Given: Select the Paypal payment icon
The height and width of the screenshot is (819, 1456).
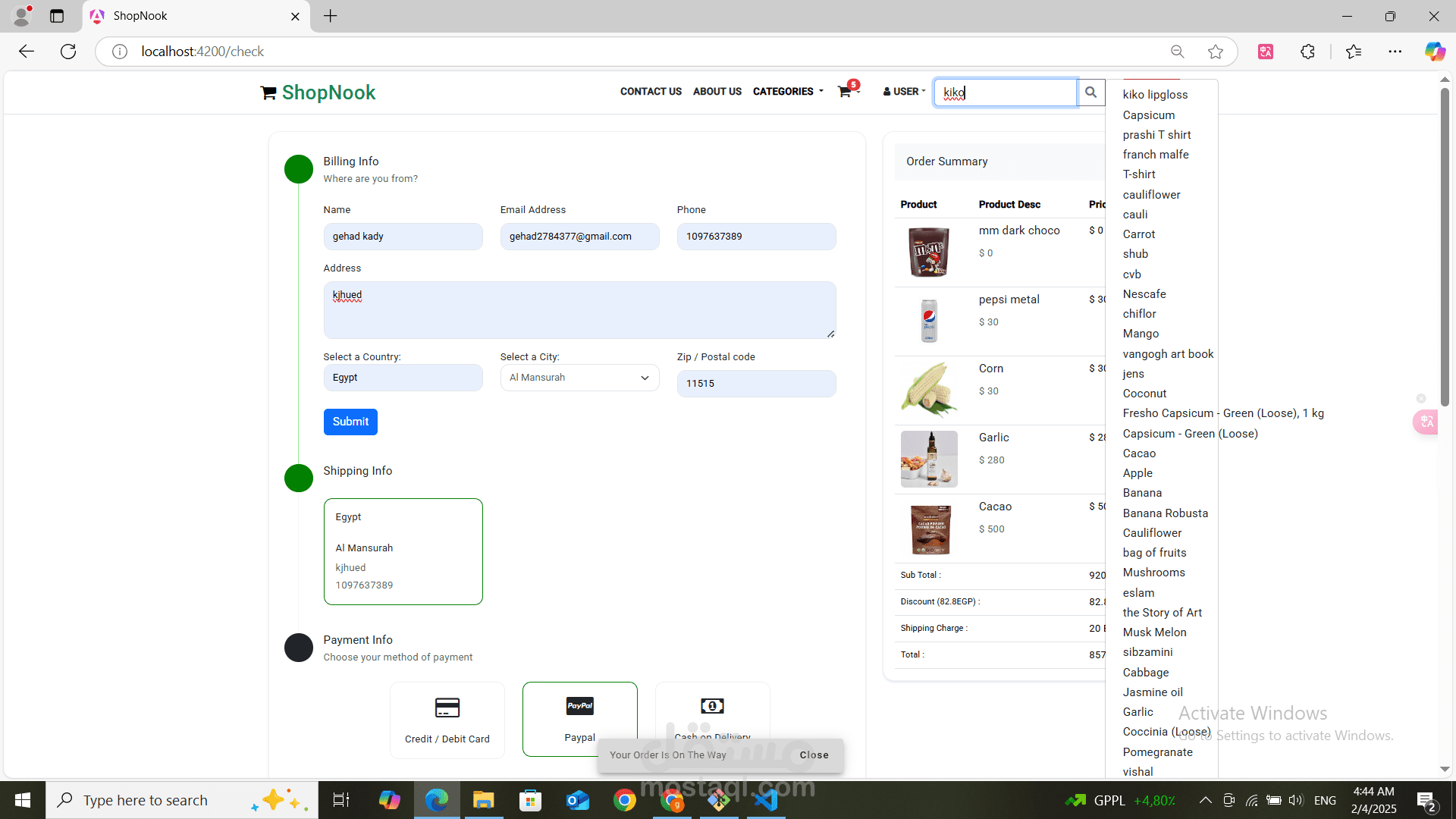Looking at the screenshot, I should [579, 706].
